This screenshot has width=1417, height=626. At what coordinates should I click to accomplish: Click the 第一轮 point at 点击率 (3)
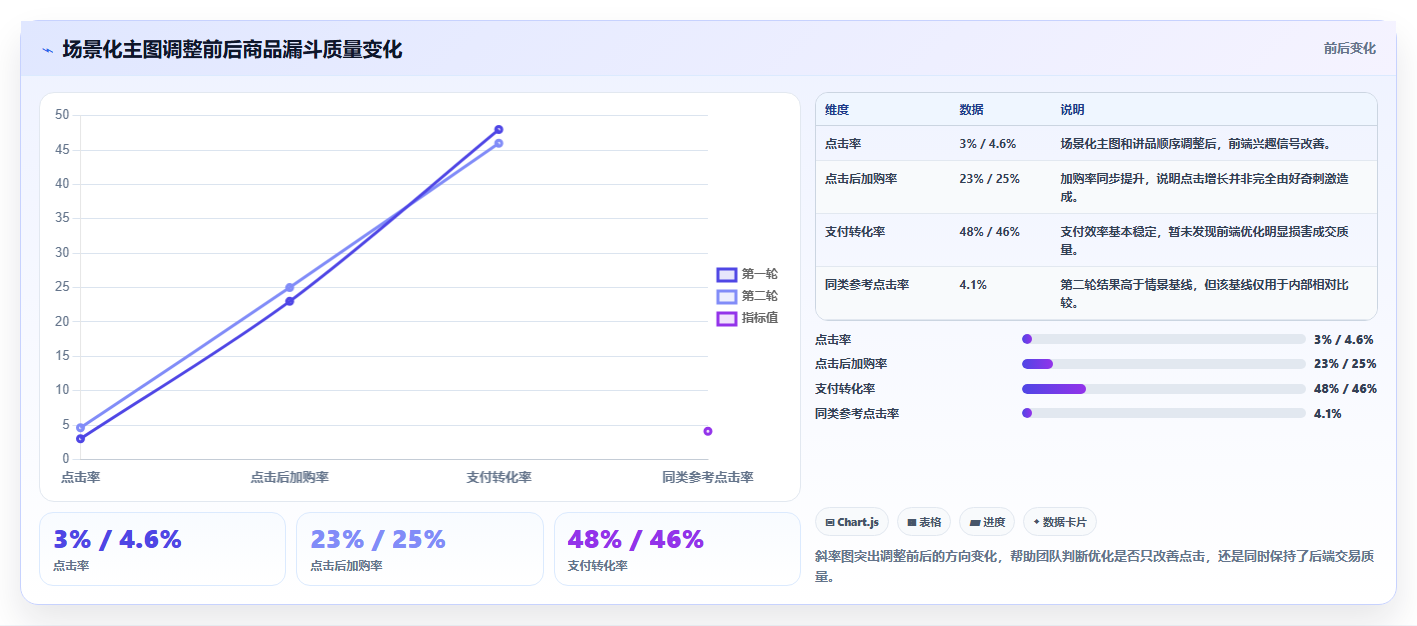80,438
